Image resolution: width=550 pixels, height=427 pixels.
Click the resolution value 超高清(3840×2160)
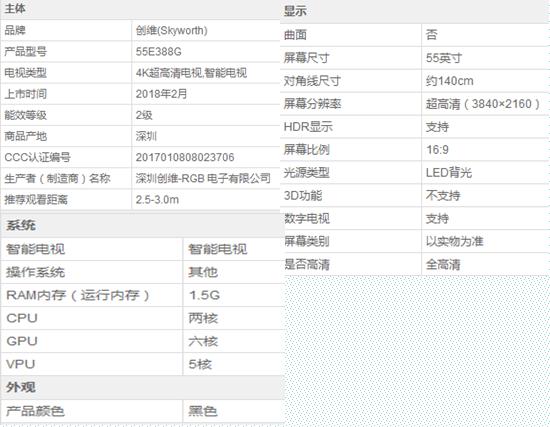tap(483, 104)
